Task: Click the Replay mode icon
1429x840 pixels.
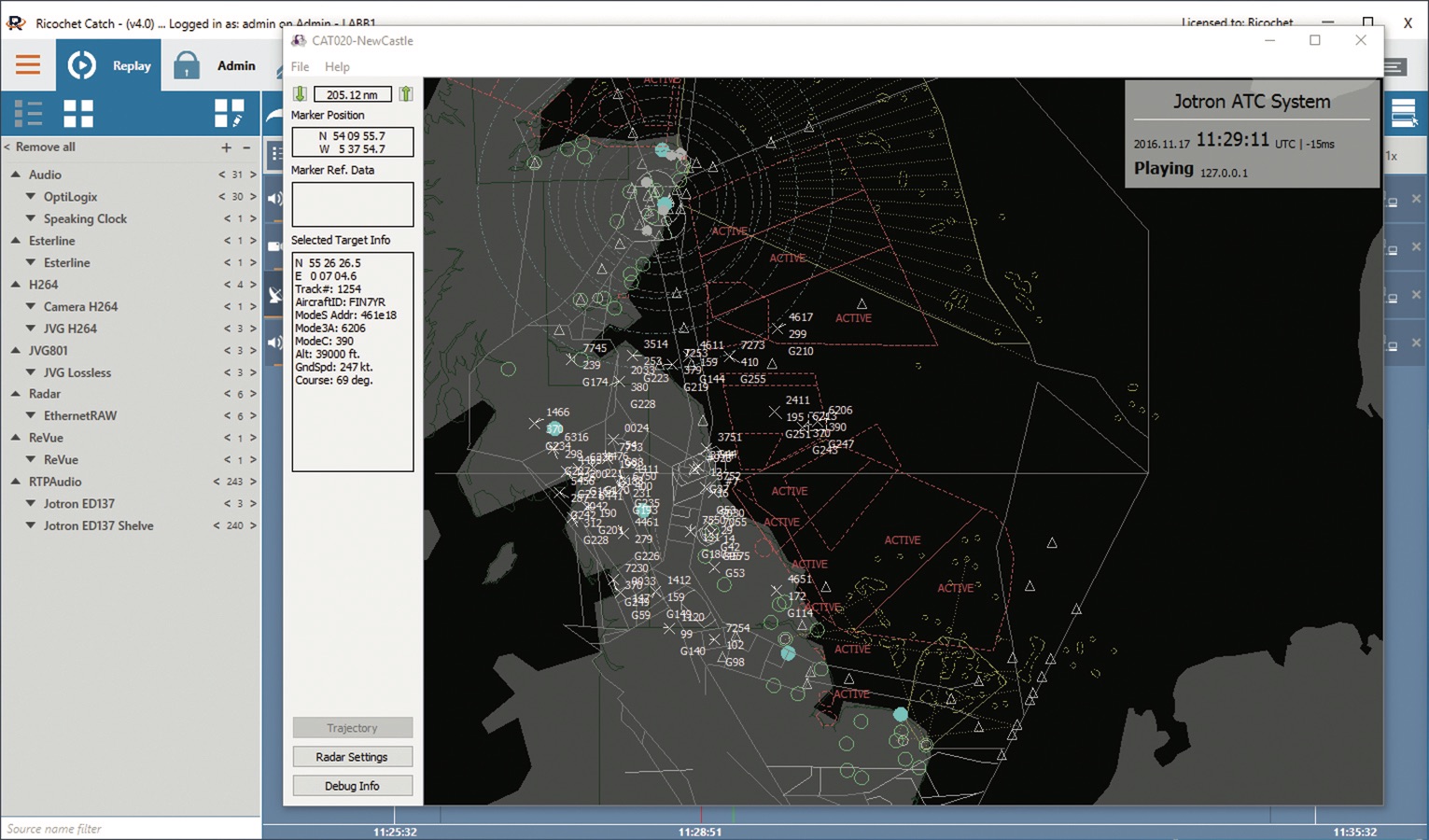Action: pos(82,65)
